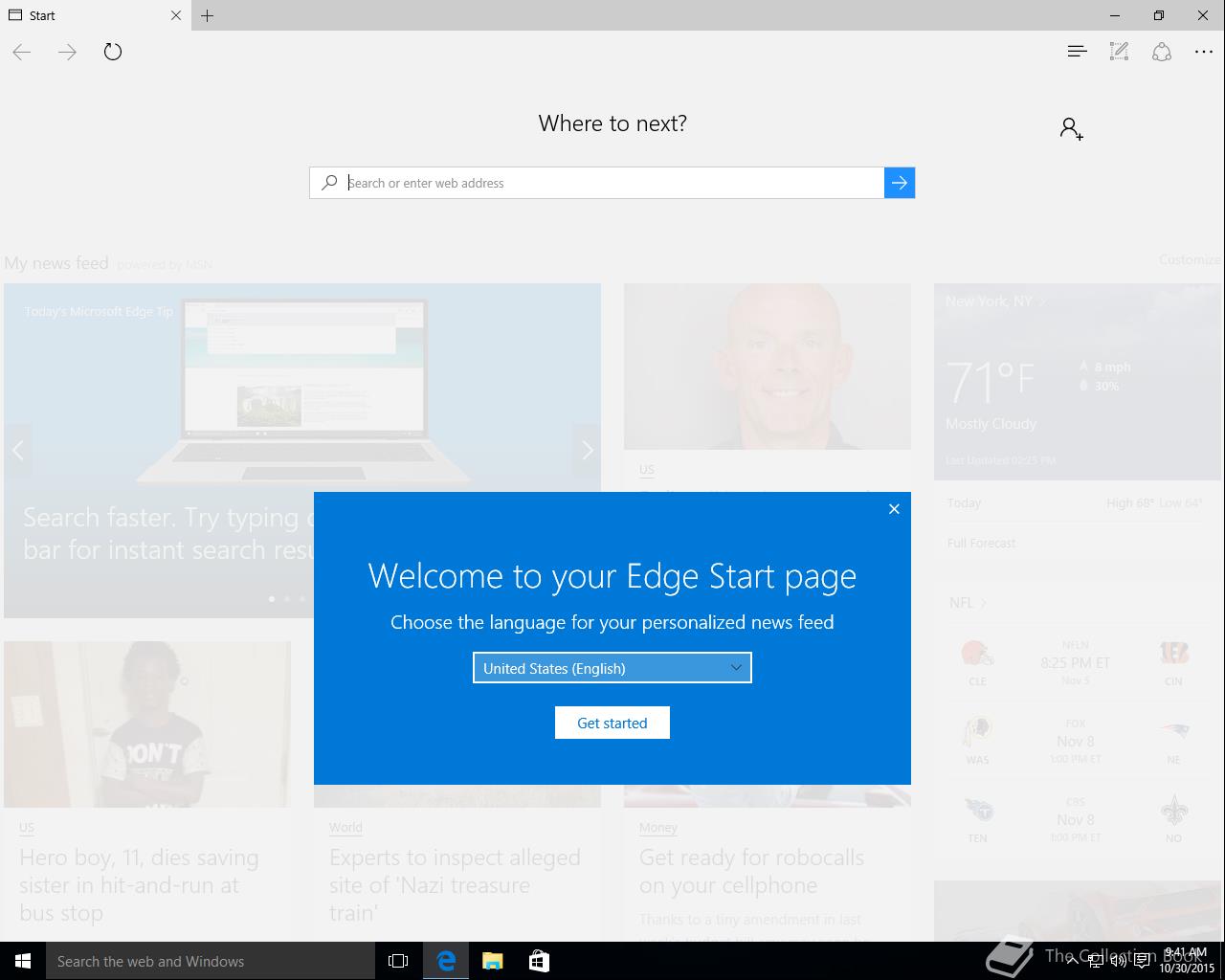Open the Windows Start button
The height and width of the screenshot is (980, 1225).
[x=23, y=961]
